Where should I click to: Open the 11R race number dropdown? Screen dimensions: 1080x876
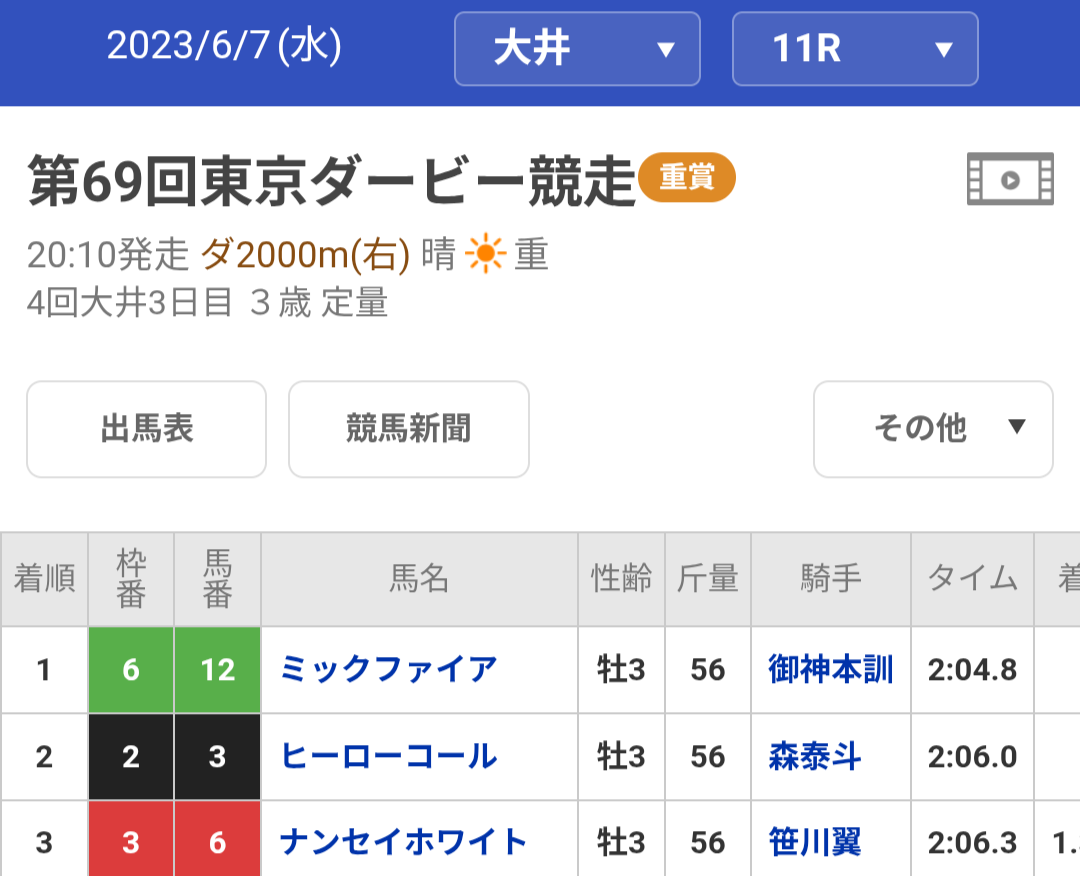pyautogui.click(x=855, y=49)
